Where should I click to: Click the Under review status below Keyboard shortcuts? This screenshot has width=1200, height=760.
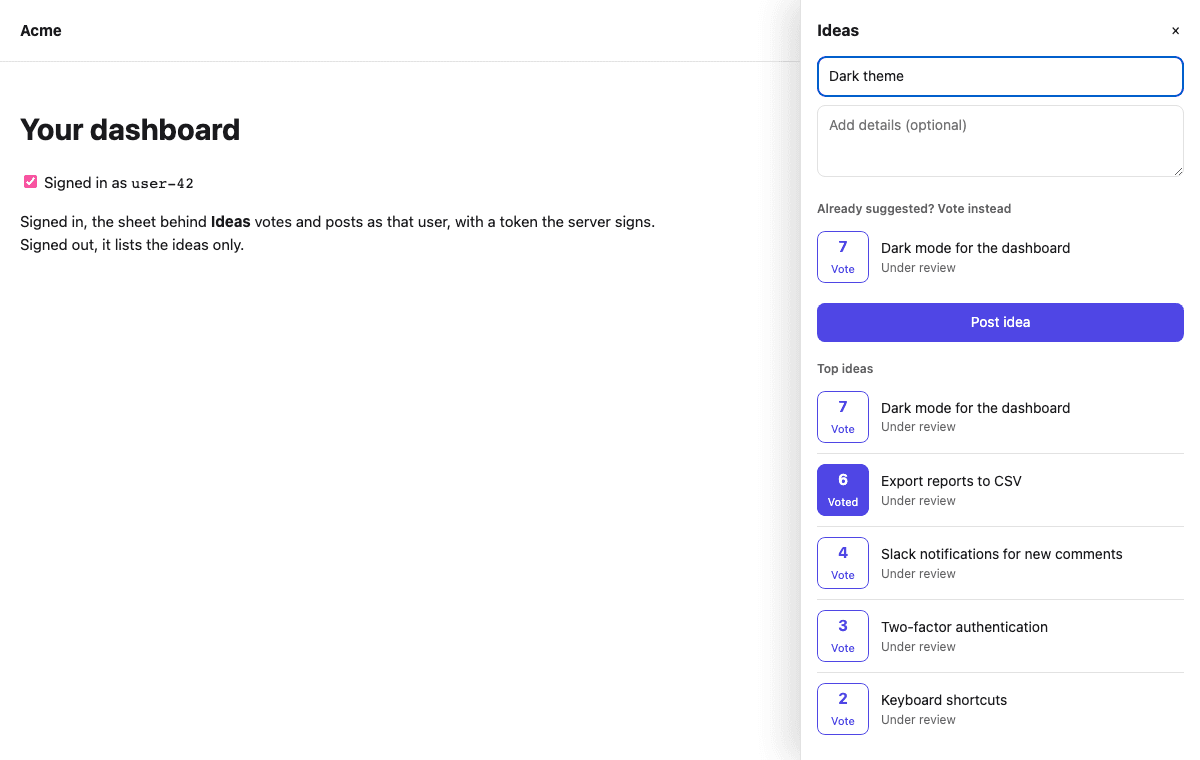918,720
